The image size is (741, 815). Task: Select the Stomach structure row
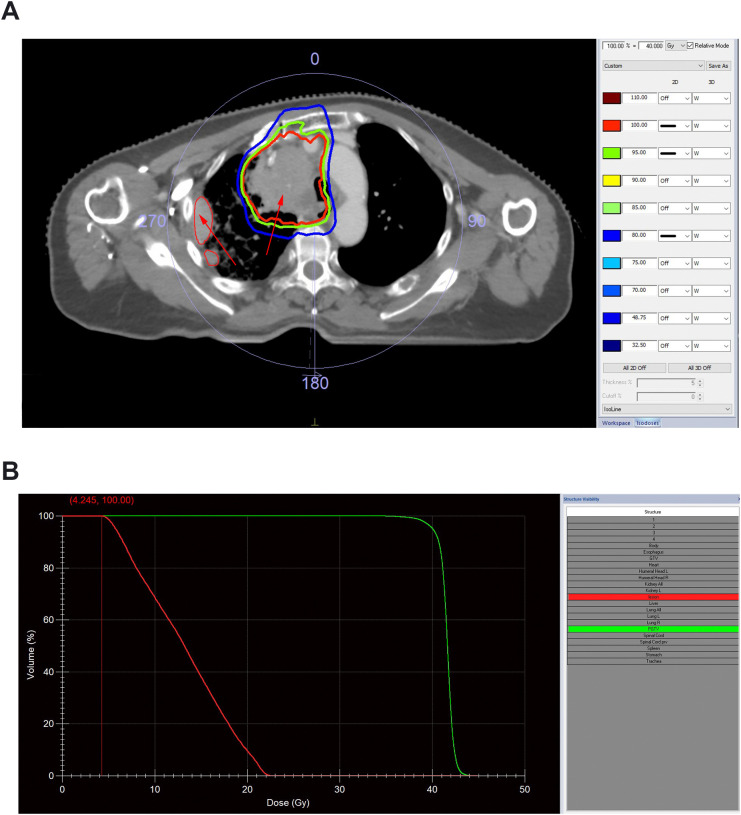(653, 655)
